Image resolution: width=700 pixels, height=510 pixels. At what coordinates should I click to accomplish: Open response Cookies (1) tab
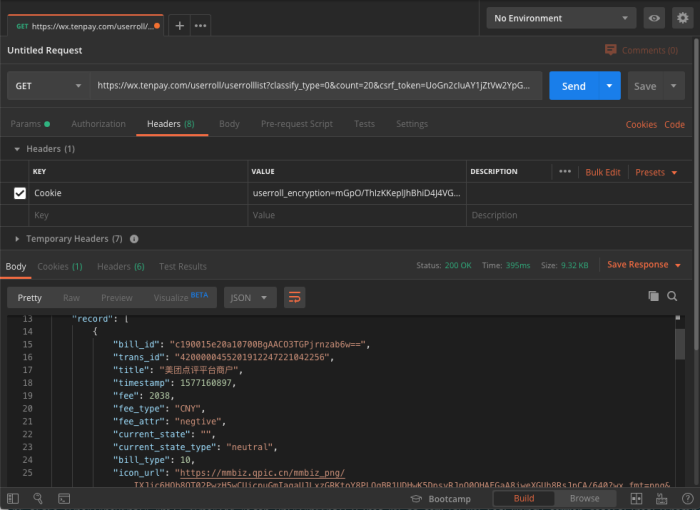click(60, 267)
